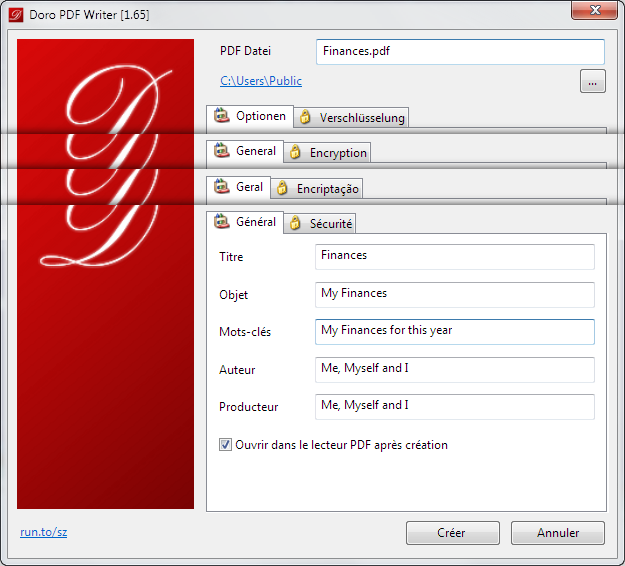
Task: Switch to the Verschlüsselung tab
Action: (x=351, y=118)
